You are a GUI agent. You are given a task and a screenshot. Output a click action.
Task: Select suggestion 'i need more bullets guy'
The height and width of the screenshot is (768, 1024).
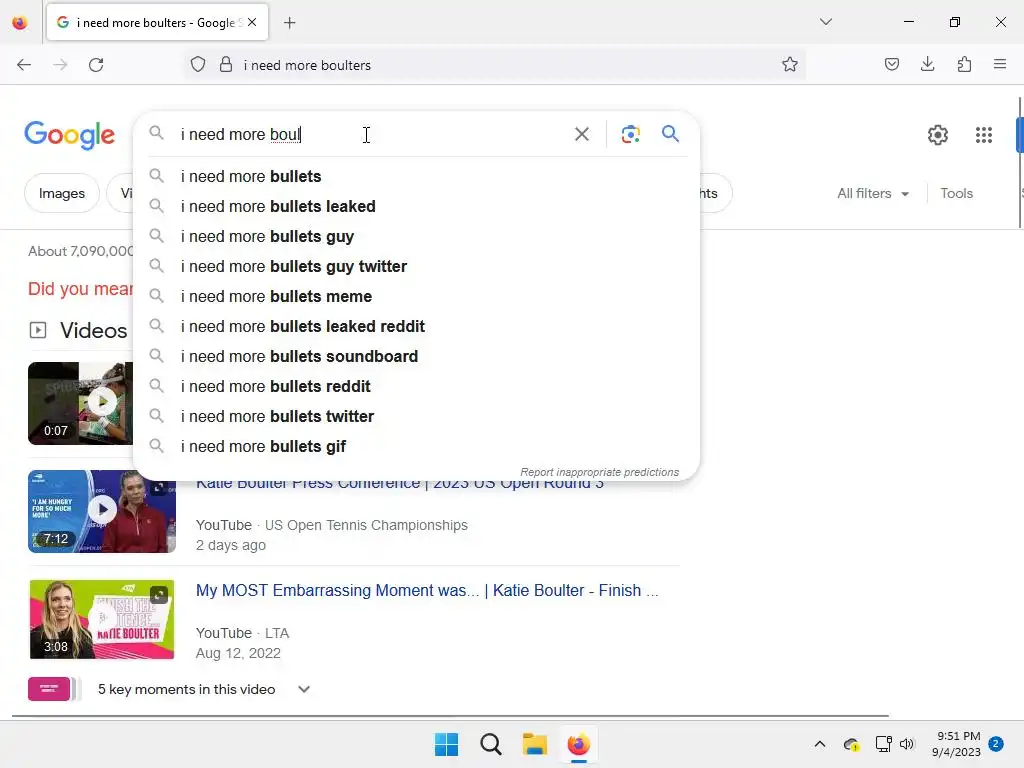click(416, 236)
